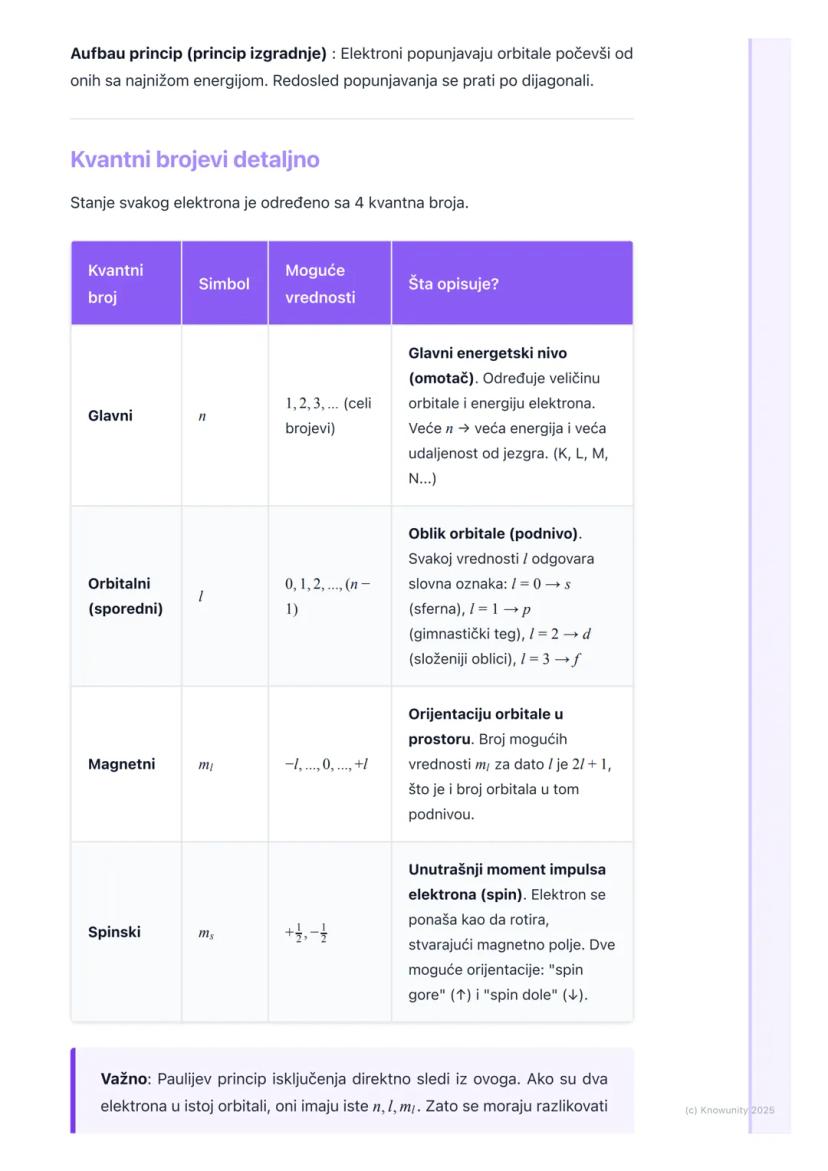
Task: Click the "Orijentaciju orbitale u prostoru" bold text
Action: [485, 727]
